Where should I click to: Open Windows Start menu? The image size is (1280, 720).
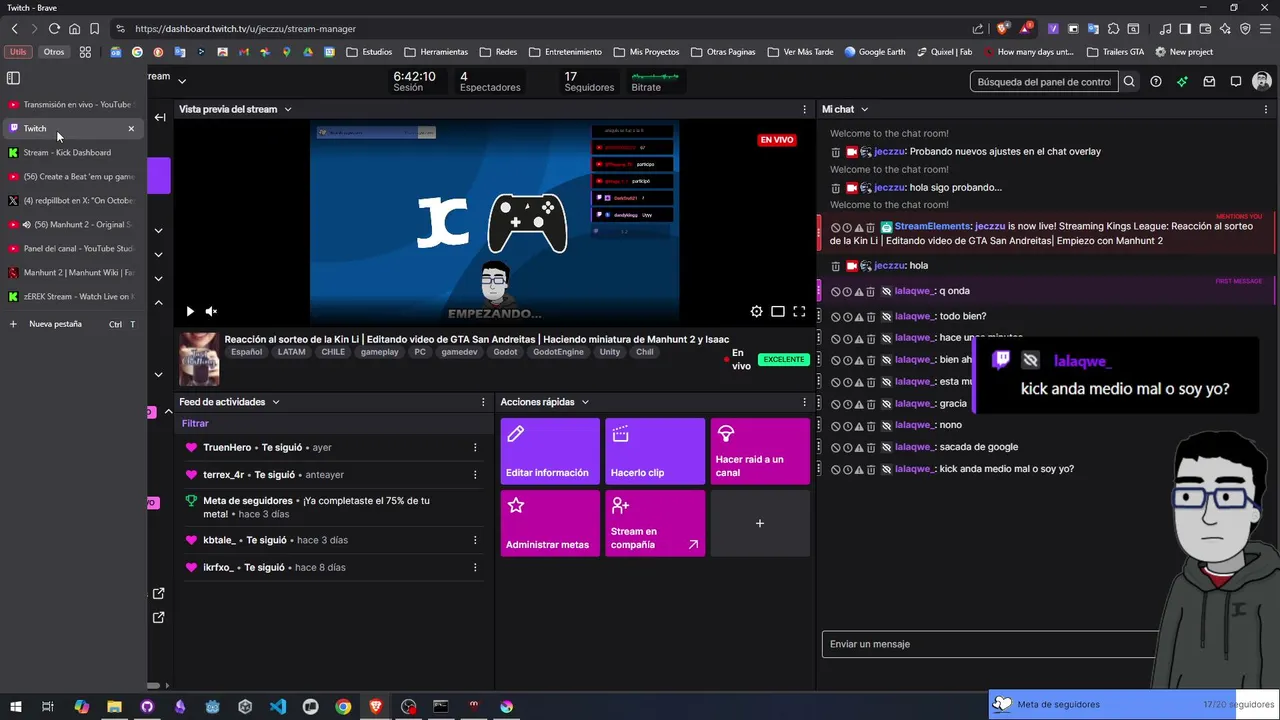pos(15,707)
